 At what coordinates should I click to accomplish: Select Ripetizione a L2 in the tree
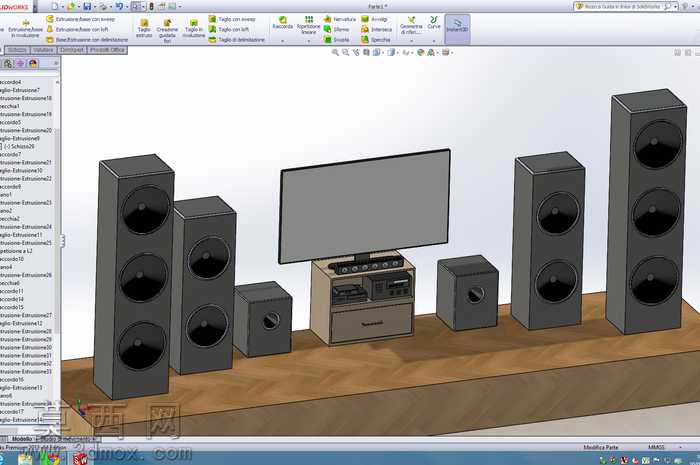tap(16, 251)
